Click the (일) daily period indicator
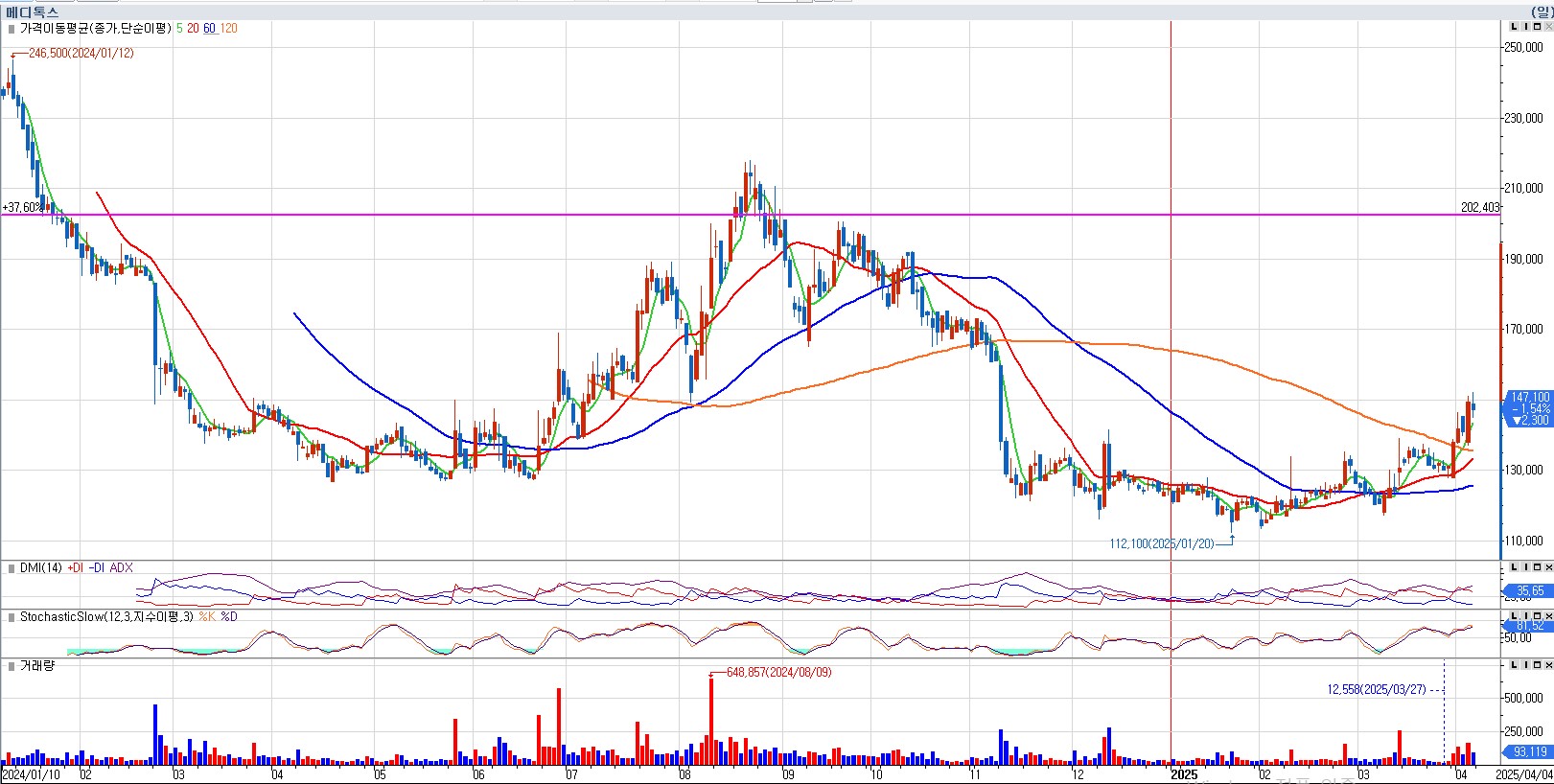Image resolution: width=1554 pixels, height=784 pixels. pos(1542,12)
